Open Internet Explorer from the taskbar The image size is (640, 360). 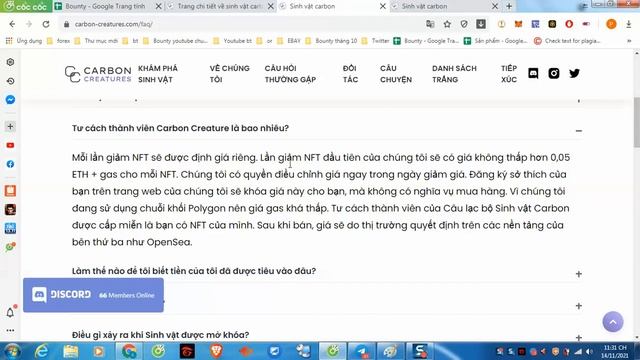click(x=42, y=351)
